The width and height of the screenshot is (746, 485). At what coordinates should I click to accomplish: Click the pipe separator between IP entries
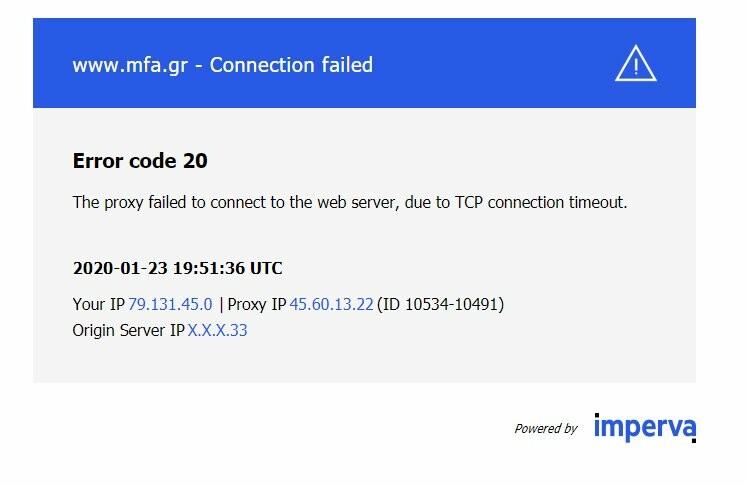[221, 305]
